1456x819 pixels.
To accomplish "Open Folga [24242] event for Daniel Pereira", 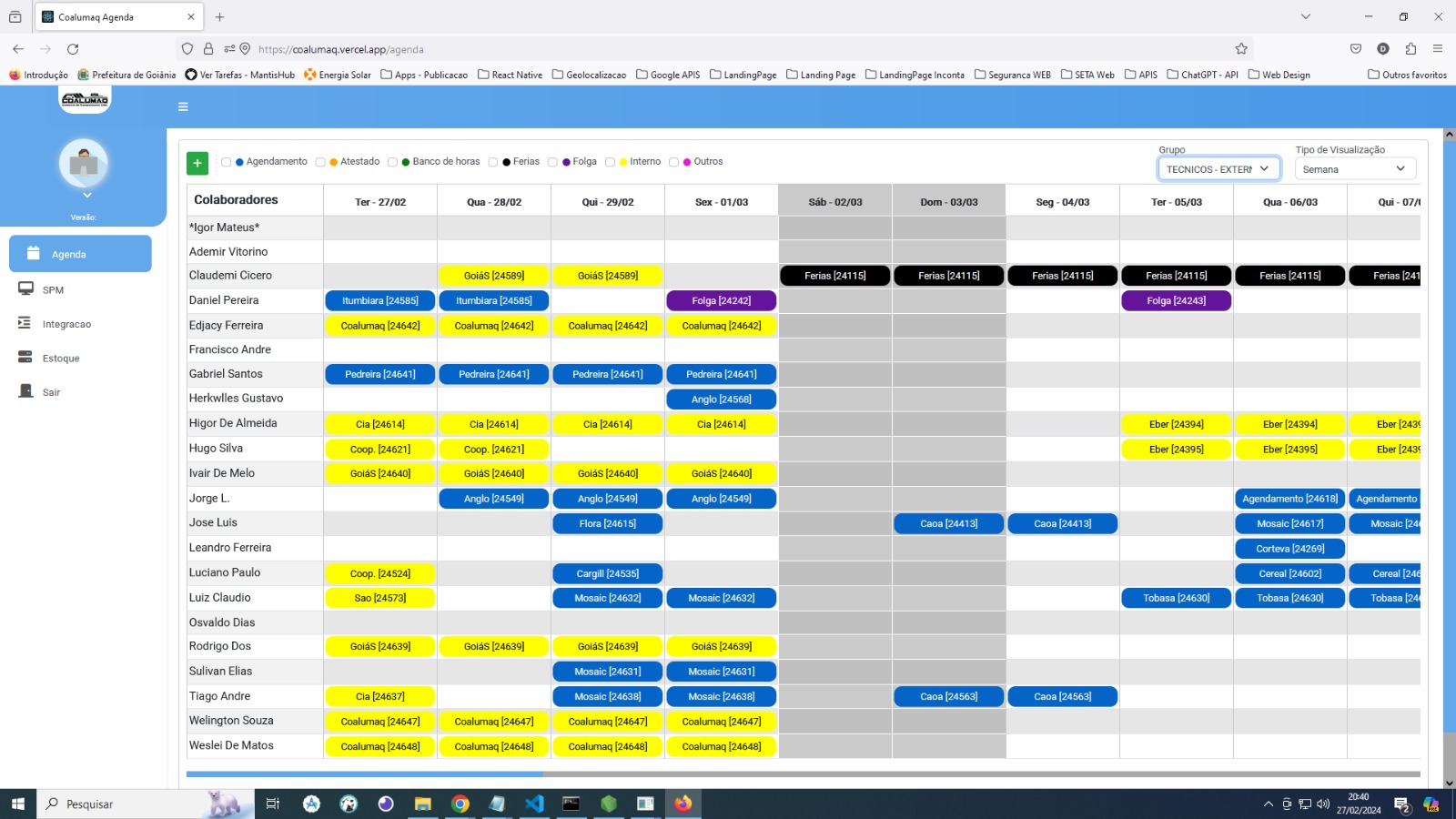I will click(x=722, y=300).
